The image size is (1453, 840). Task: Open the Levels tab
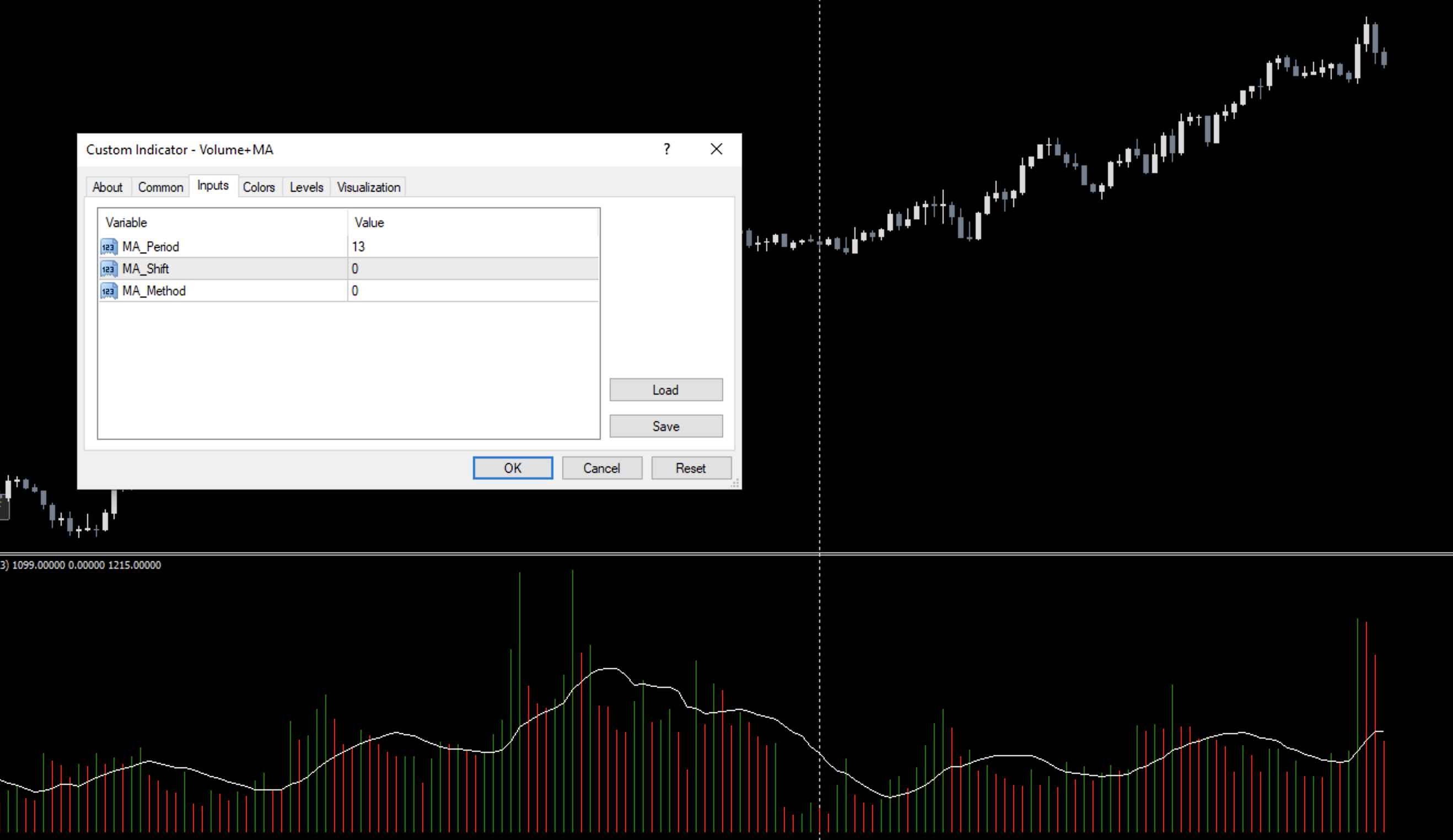(x=306, y=187)
